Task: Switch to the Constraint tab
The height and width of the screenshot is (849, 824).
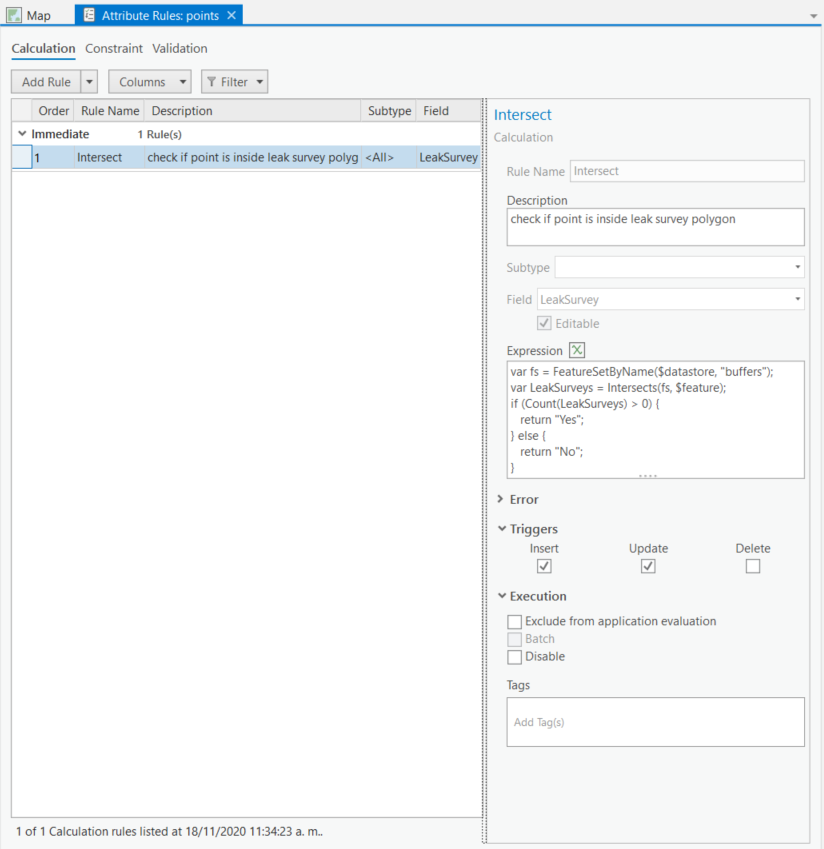Action: 114,48
